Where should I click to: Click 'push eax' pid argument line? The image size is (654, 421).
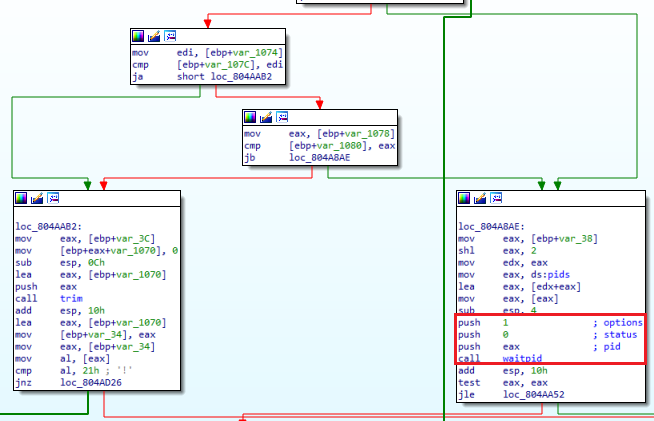[x=539, y=347]
